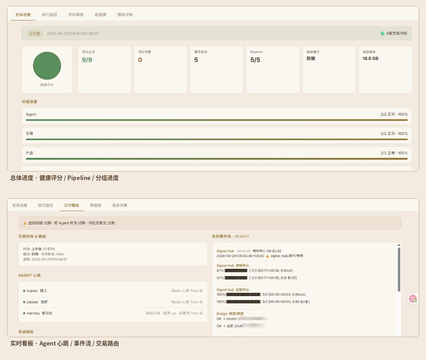Click the 交易 group progress bar
Image resolution: width=426 pixels, height=360 pixels.
(x=217, y=139)
